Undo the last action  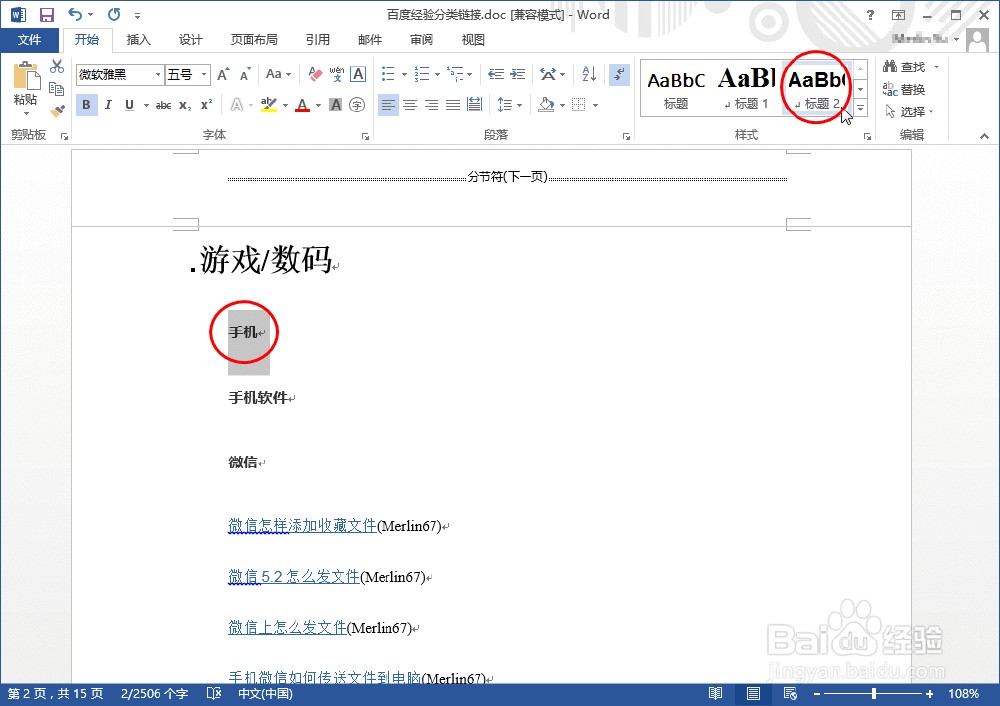pyautogui.click(x=75, y=14)
